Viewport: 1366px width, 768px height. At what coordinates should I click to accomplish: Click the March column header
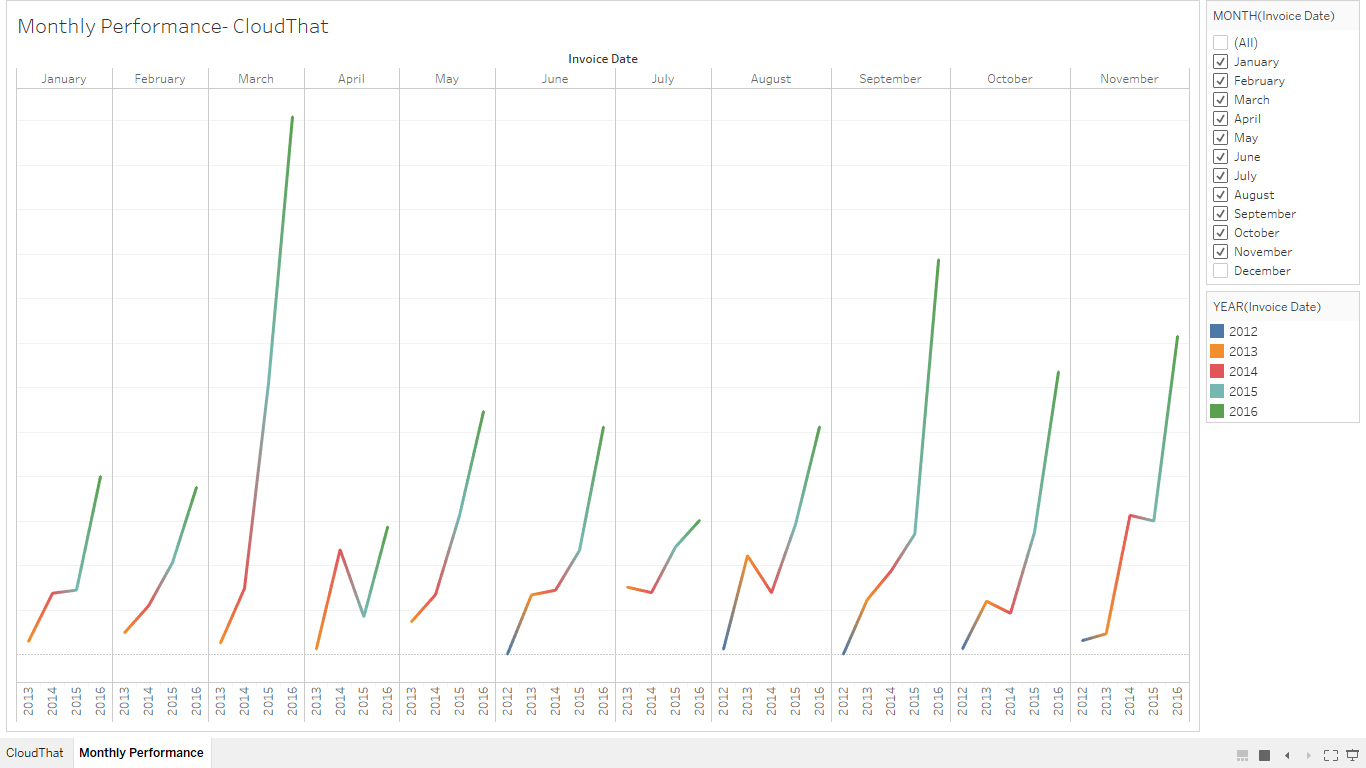tap(256, 79)
